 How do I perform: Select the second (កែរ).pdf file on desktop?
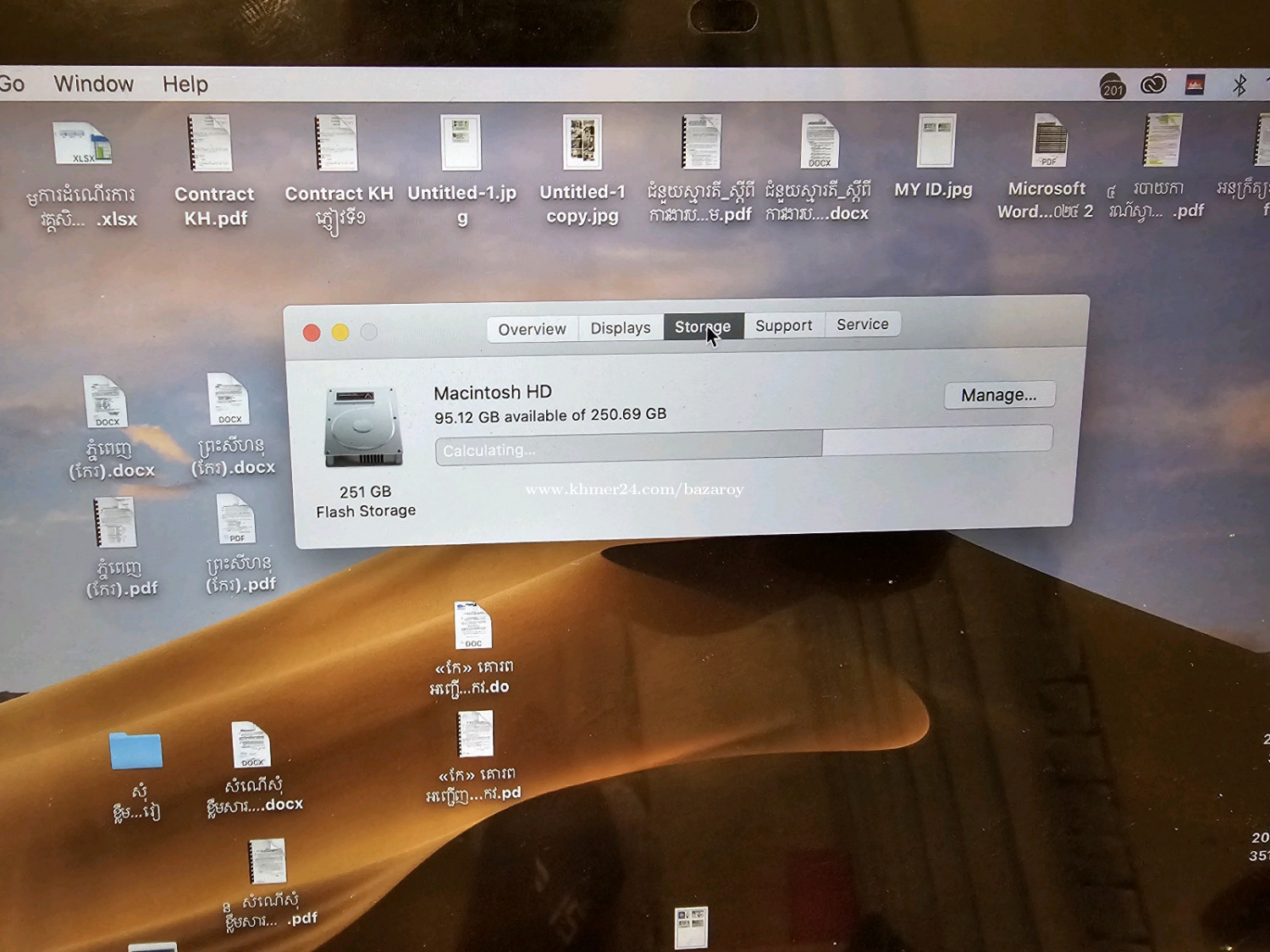[236, 520]
